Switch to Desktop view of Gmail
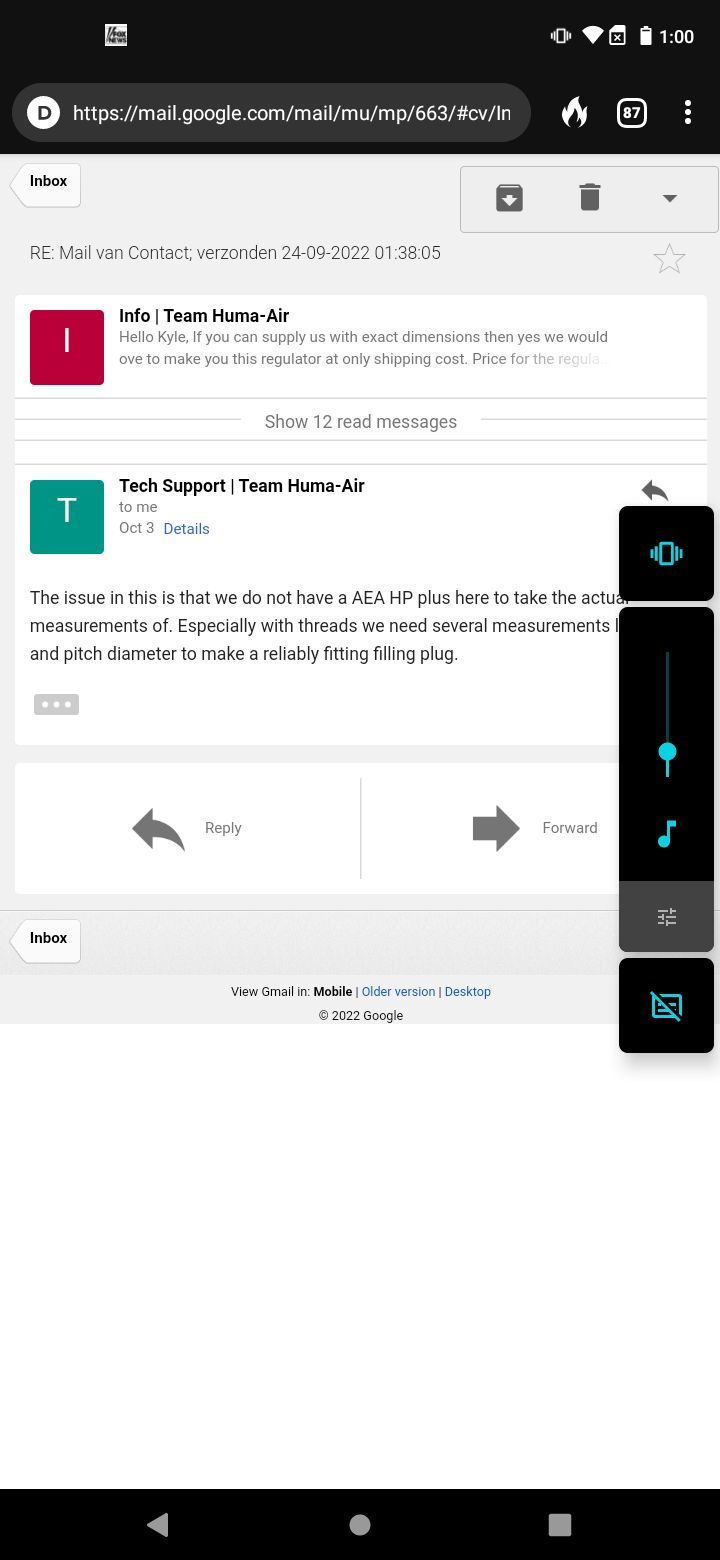 468,992
